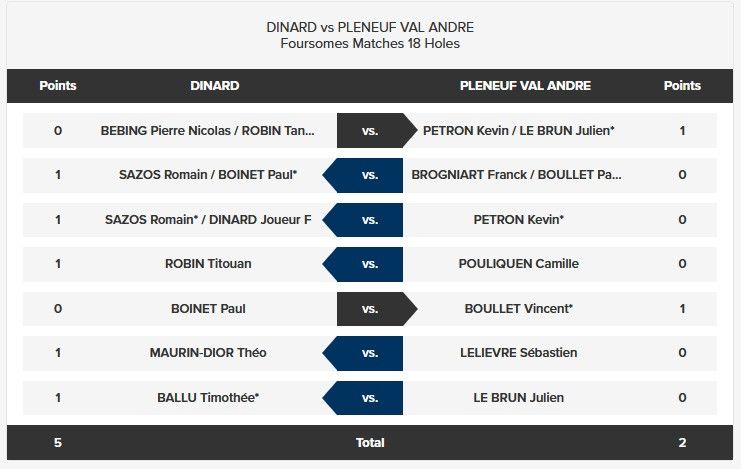
Task: Click the blue vs. arrow beside BROGNIART Franck
Action: (x=363, y=175)
